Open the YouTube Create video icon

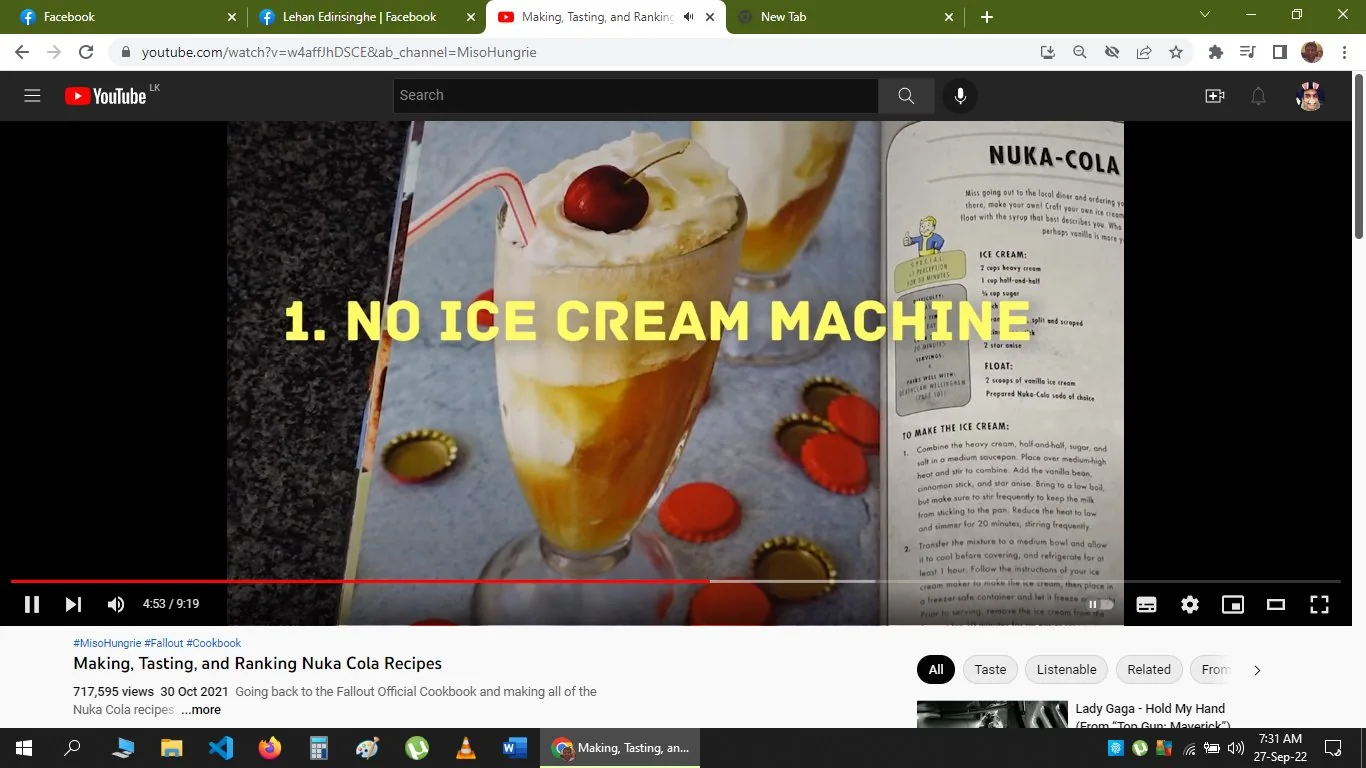pos(1215,96)
